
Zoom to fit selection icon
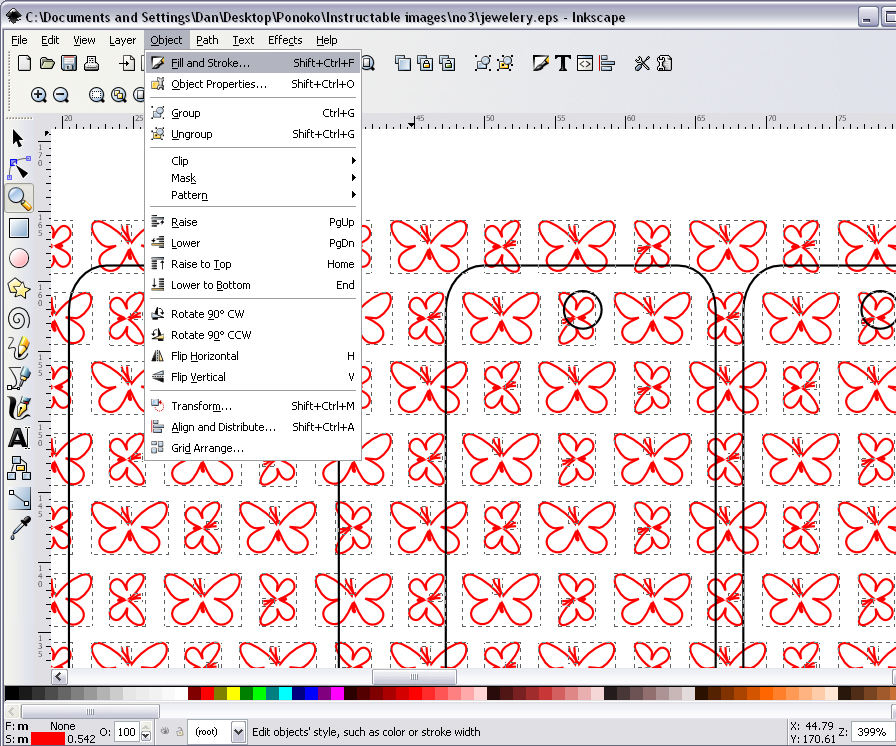point(97,95)
